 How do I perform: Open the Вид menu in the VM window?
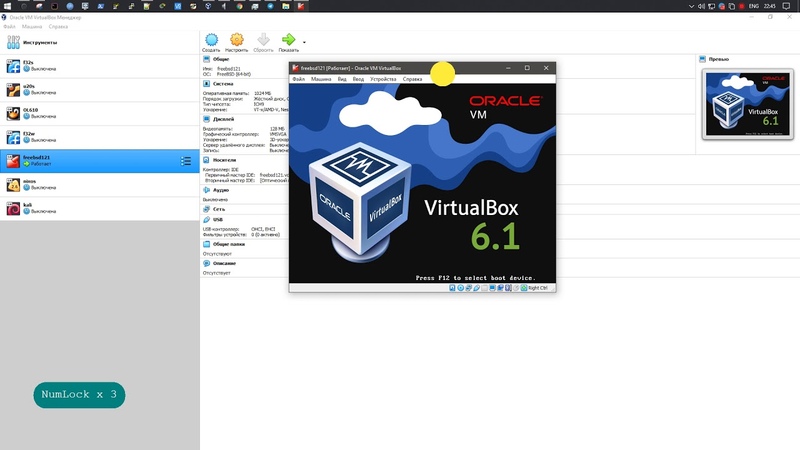(x=342, y=79)
